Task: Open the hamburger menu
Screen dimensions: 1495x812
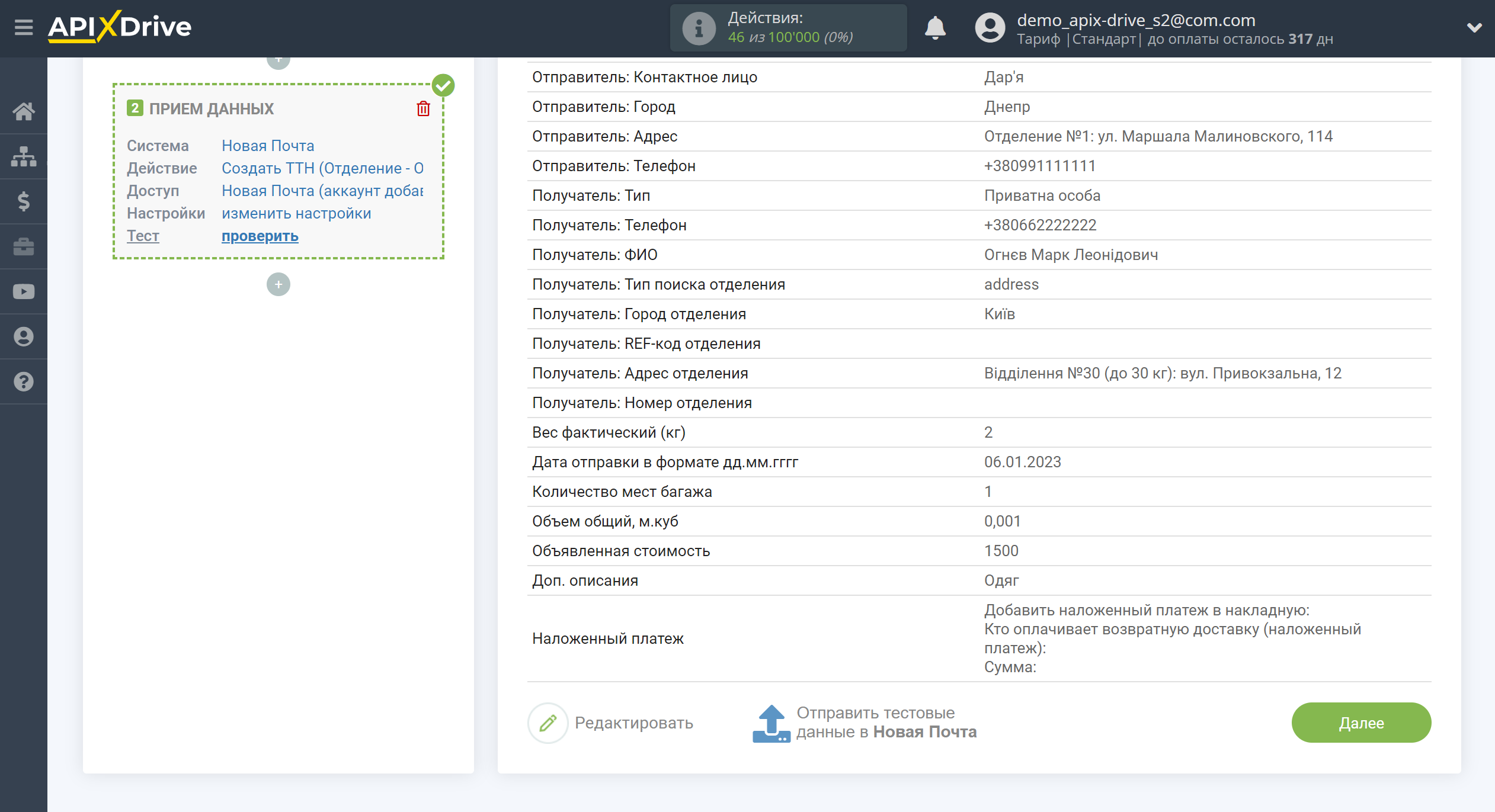Action: point(24,27)
